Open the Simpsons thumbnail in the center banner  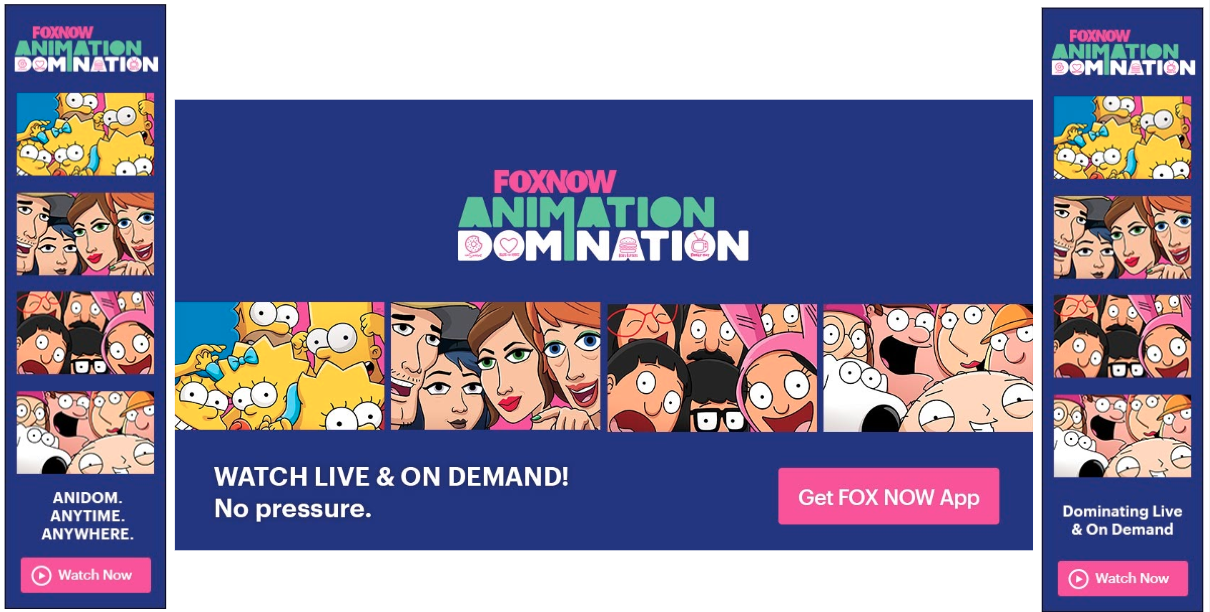point(280,366)
